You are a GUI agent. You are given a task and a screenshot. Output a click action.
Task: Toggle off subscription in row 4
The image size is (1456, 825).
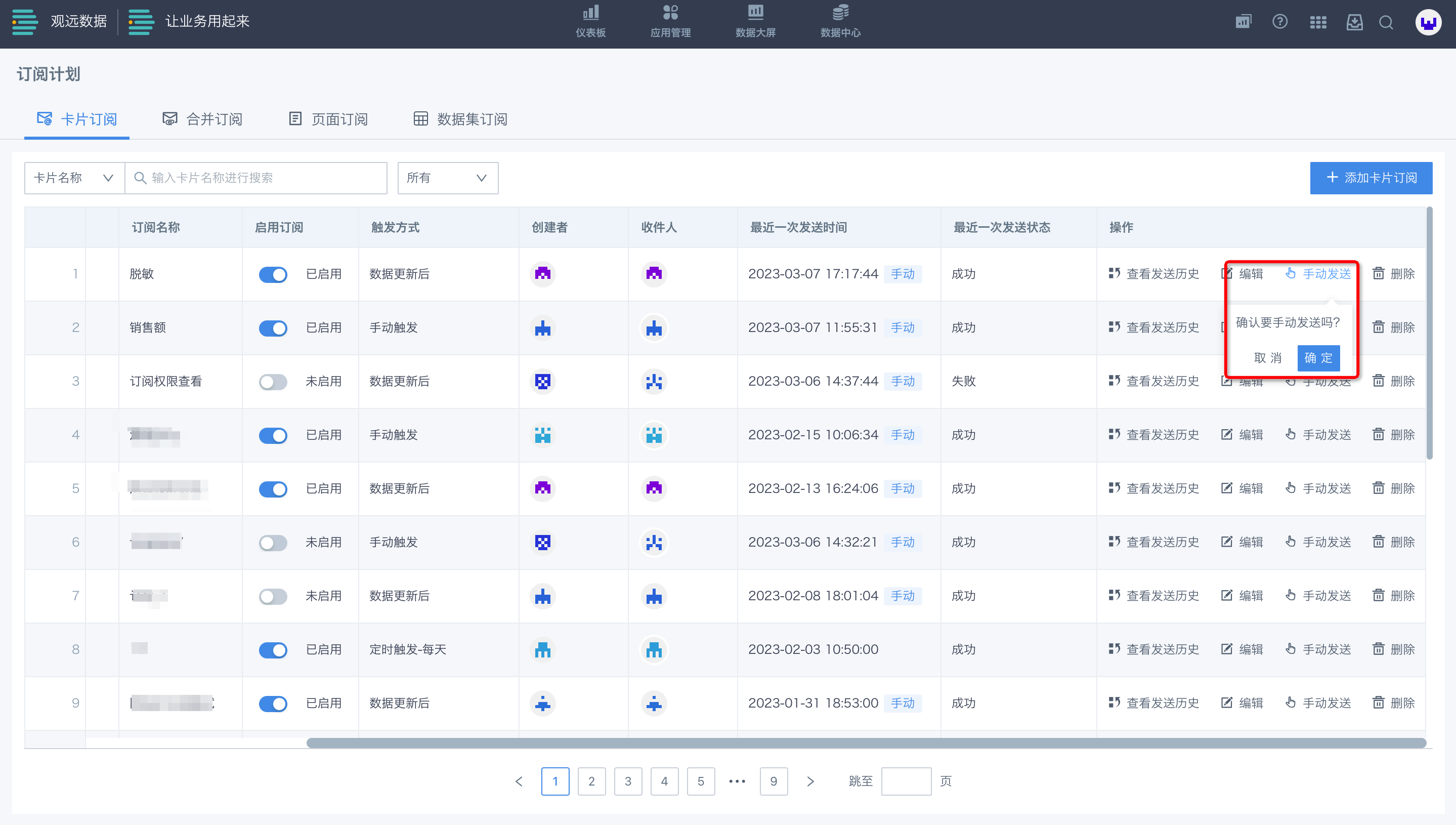pyautogui.click(x=273, y=436)
